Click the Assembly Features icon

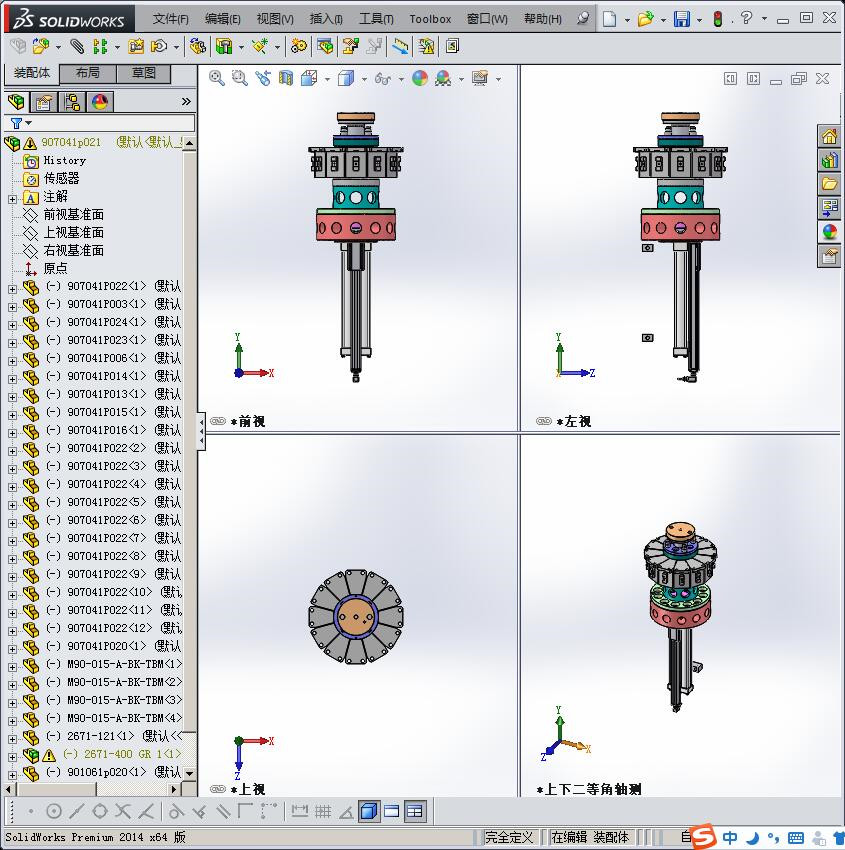pyautogui.click(x=224, y=46)
